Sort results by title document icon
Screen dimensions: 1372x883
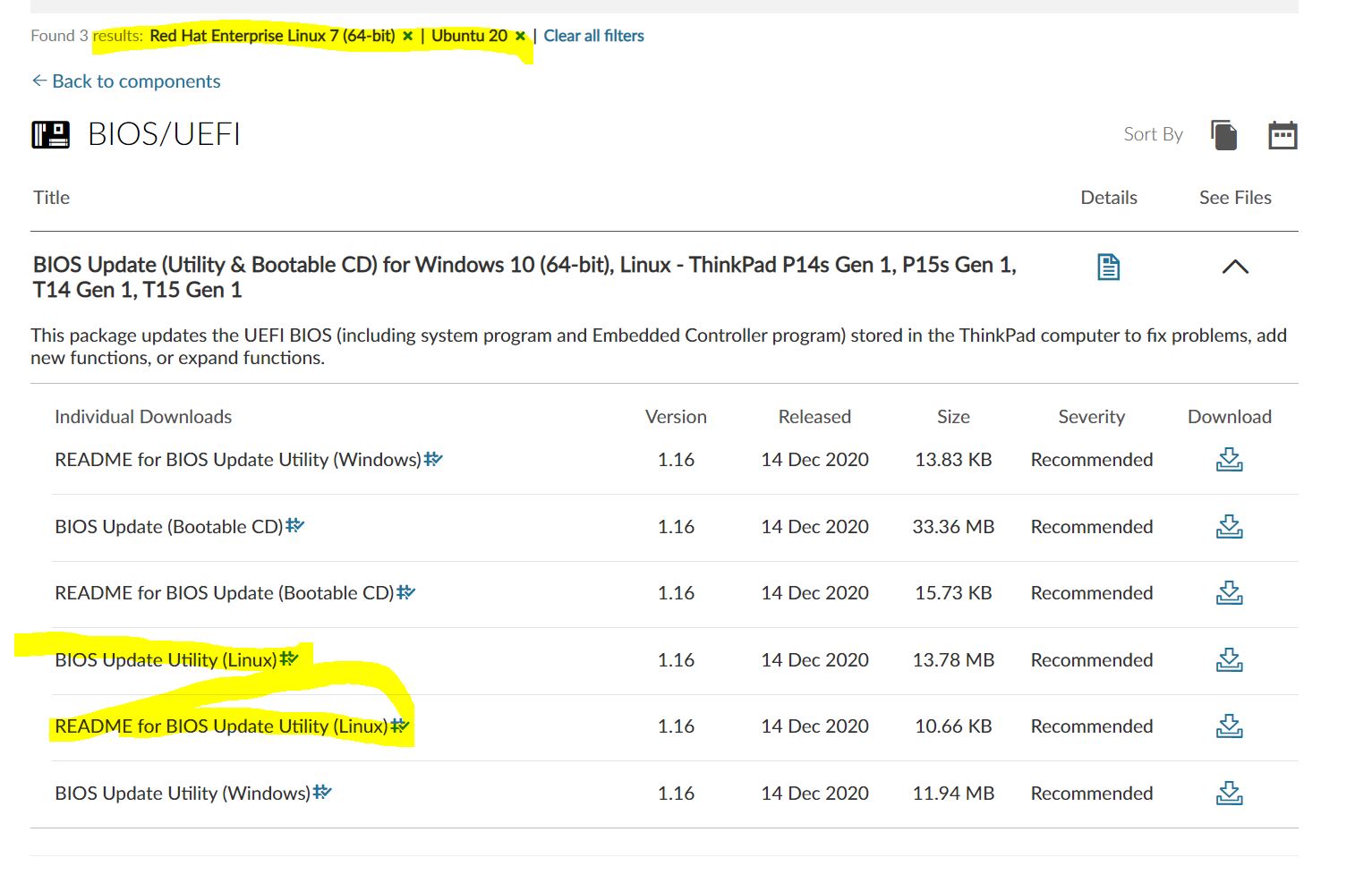pos(1223,135)
